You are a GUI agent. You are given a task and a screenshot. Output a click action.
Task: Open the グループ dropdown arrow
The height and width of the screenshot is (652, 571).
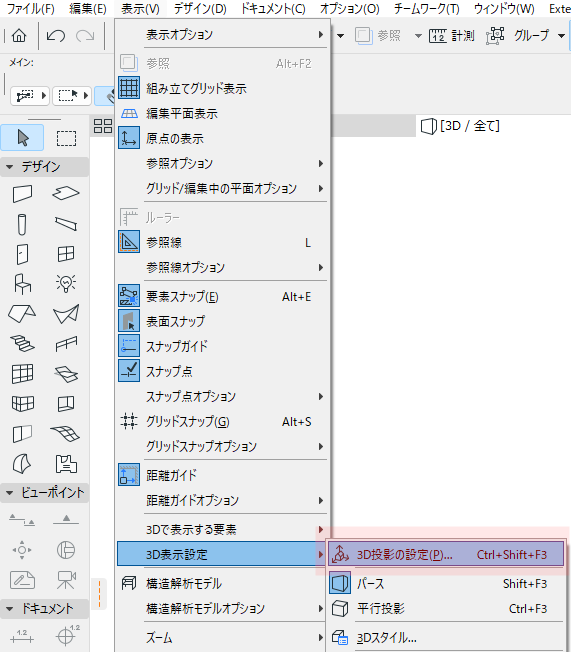(561, 36)
